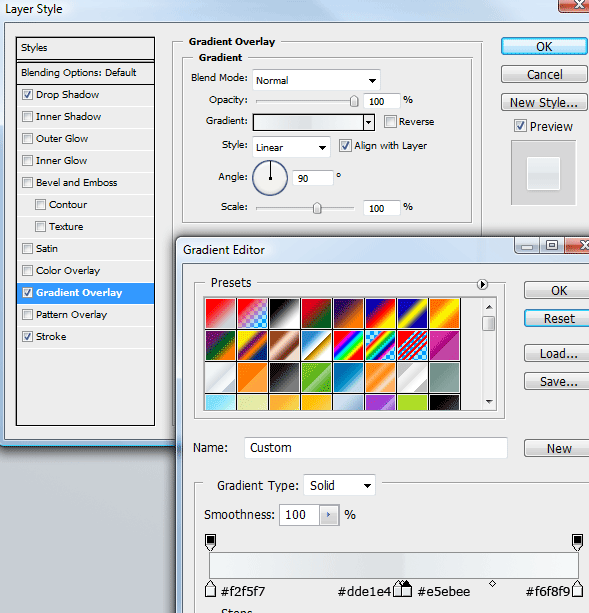Viewport: 589px width, 613px height.
Task: Enable the Inner Shadow checkbox
Action: coord(27,117)
